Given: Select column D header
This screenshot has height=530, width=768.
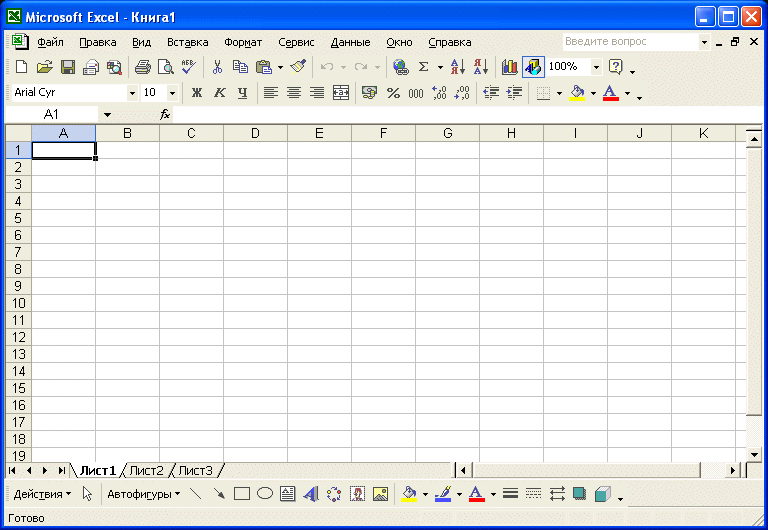Looking at the screenshot, I should [255, 133].
